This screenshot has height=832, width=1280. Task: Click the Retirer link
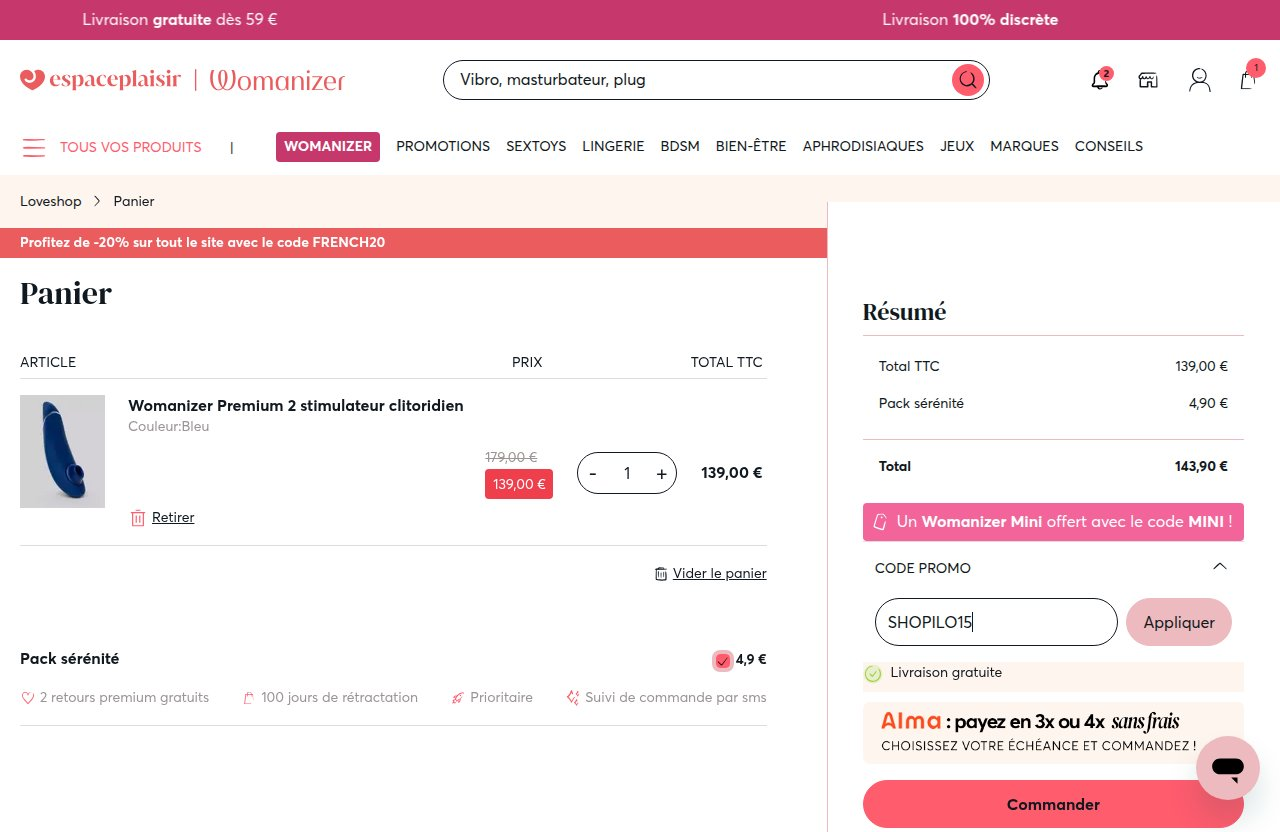tap(173, 518)
